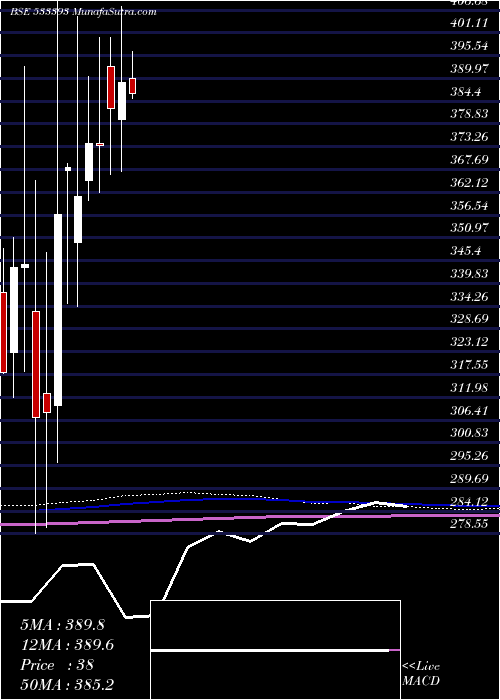Click the 378.83 price axis label
Image resolution: width=500 pixels, height=700 pixels.
pyautogui.click(x=469, y=114)
